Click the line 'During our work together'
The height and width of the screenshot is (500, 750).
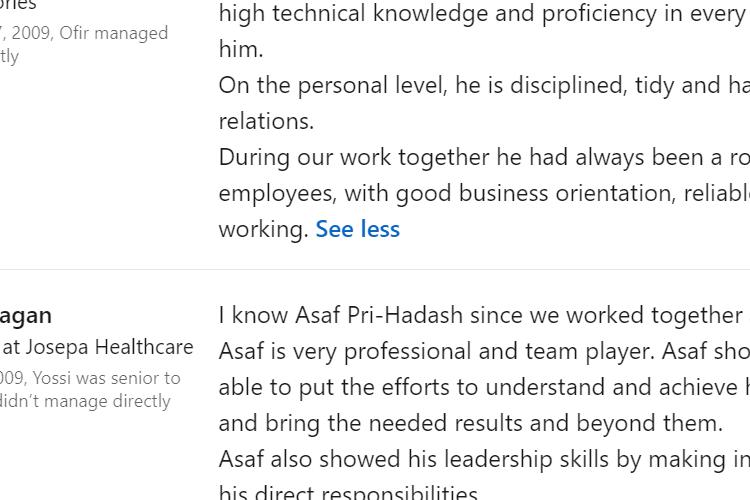[x=484, y=157]
